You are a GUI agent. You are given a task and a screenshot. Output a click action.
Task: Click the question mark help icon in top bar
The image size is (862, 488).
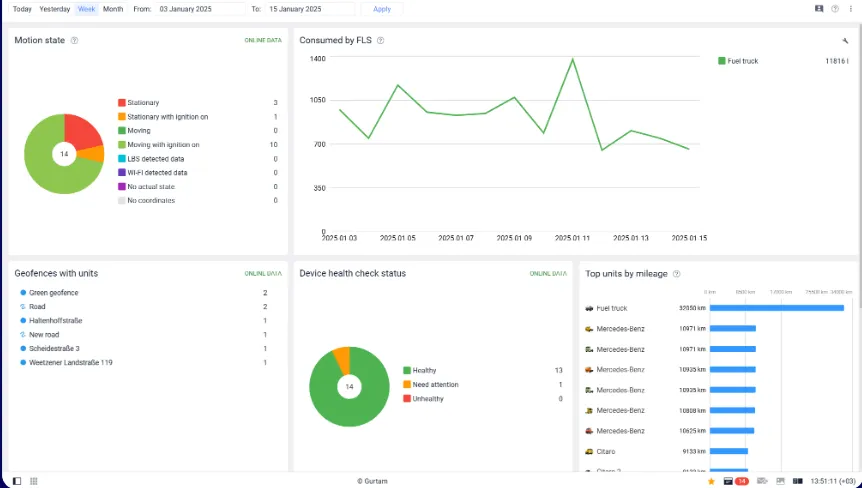(x=835, y=9)
